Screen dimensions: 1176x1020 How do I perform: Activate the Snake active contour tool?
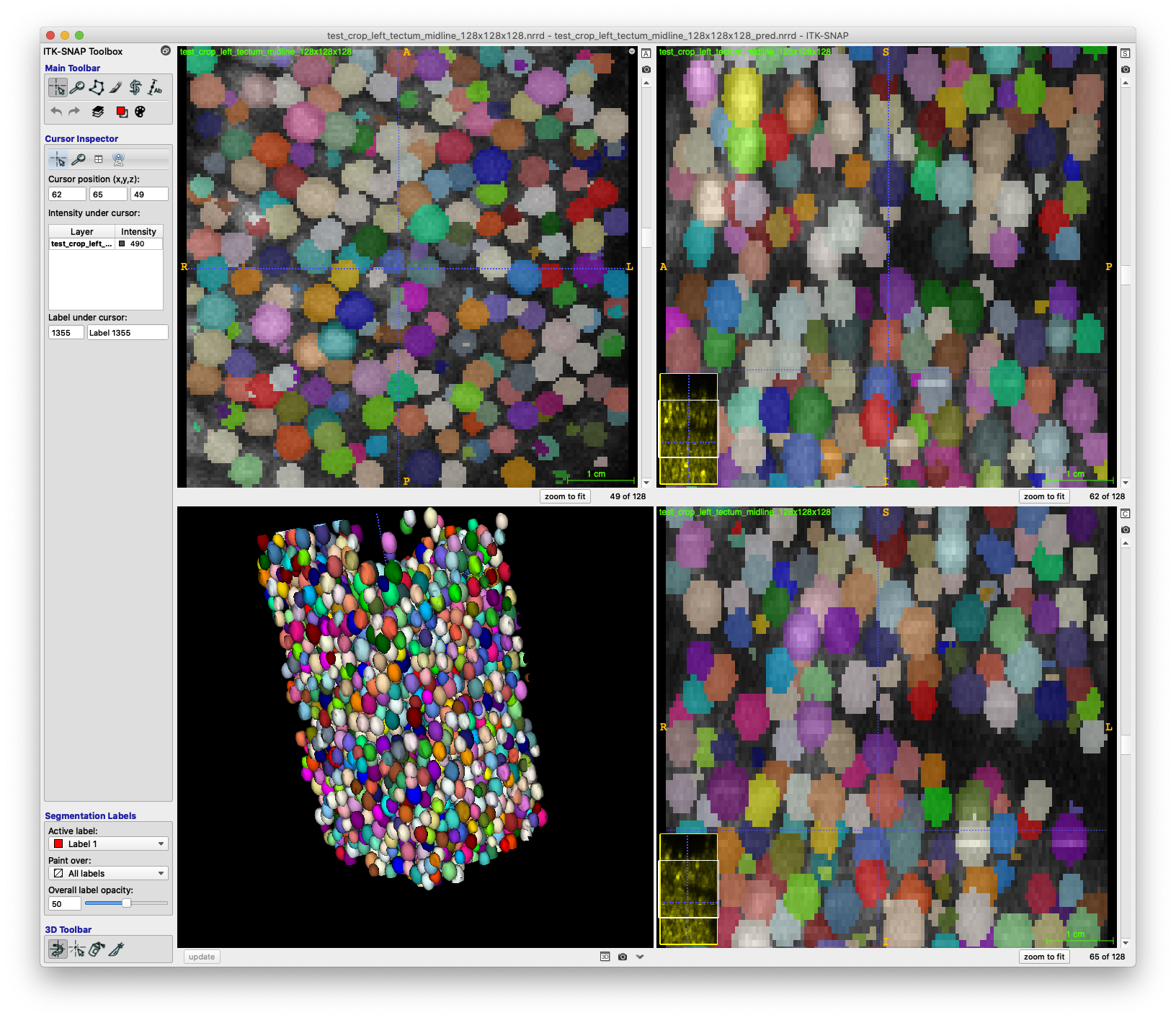pos(135,87)
